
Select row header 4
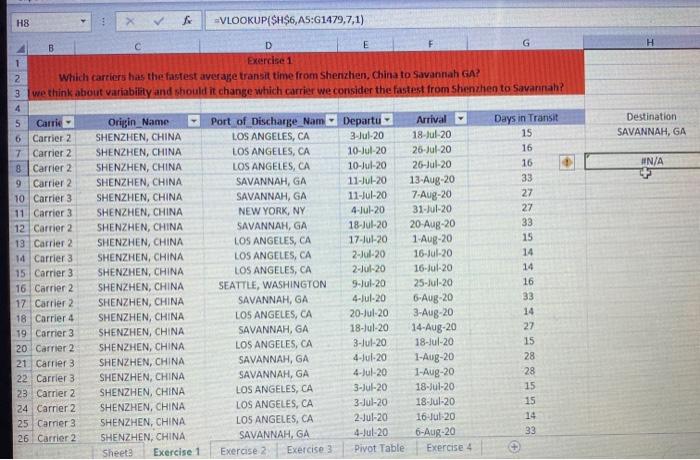tap(18, 108)
